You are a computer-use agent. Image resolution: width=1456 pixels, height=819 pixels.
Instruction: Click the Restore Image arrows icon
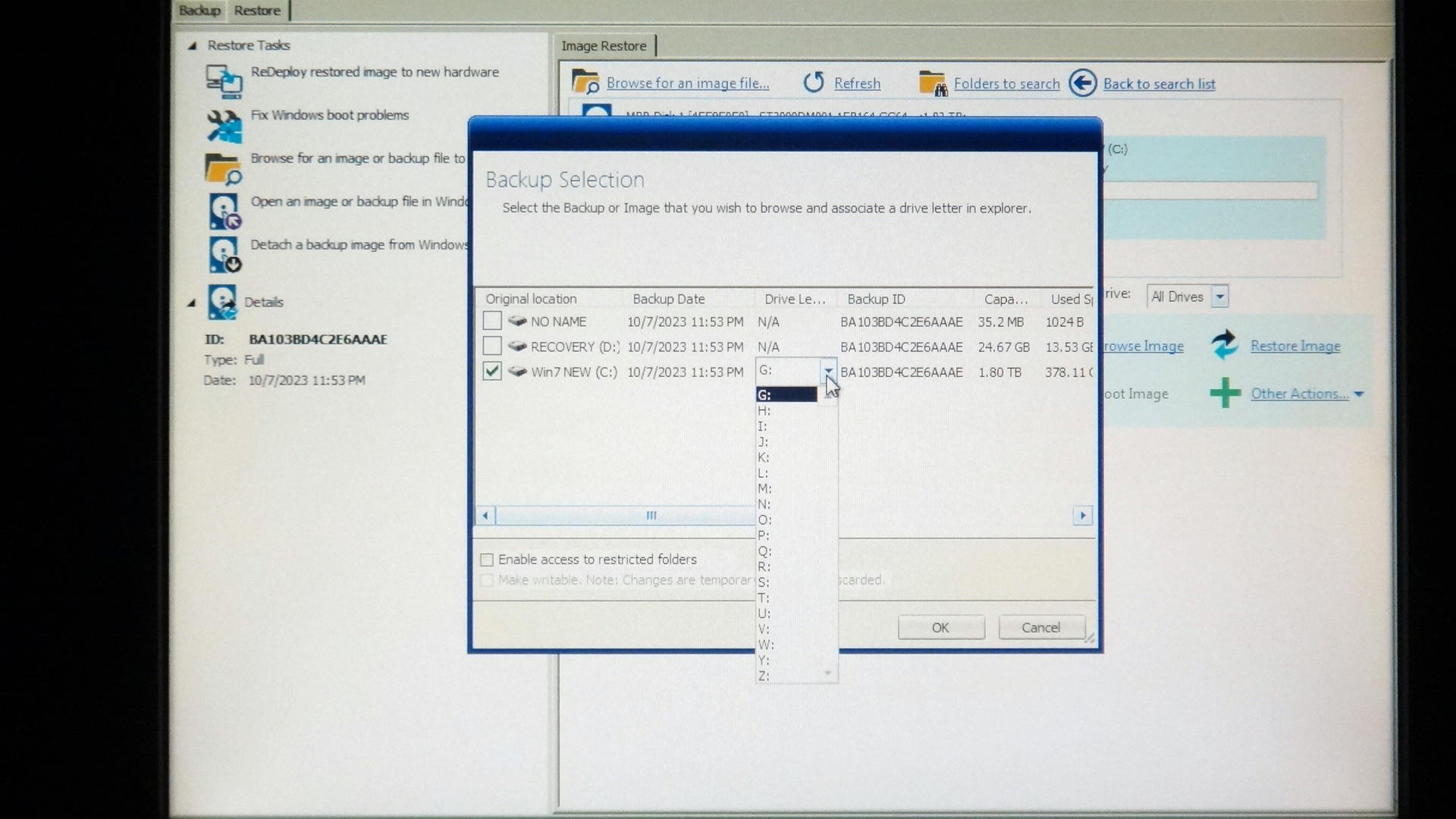tap(1225, 345)
